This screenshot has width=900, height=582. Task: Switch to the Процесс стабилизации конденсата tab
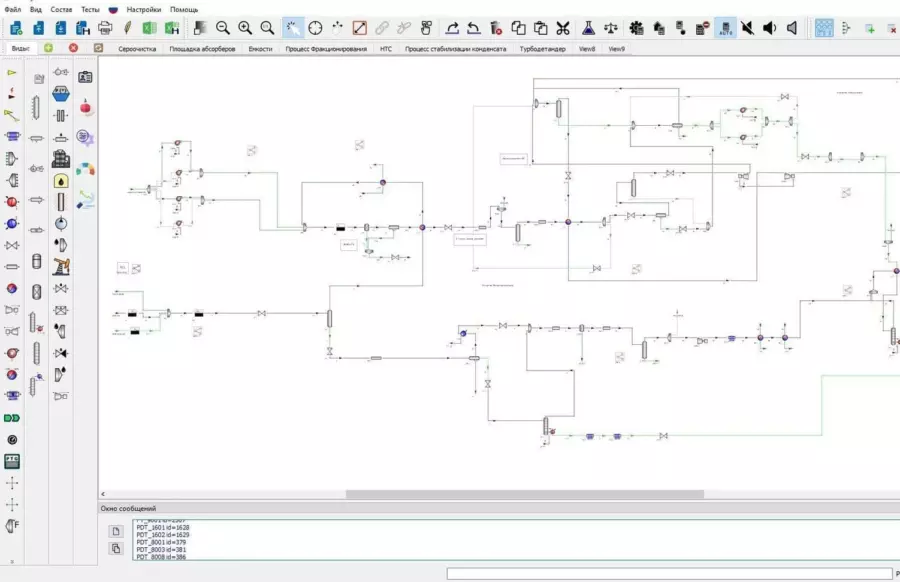point(456,49)
